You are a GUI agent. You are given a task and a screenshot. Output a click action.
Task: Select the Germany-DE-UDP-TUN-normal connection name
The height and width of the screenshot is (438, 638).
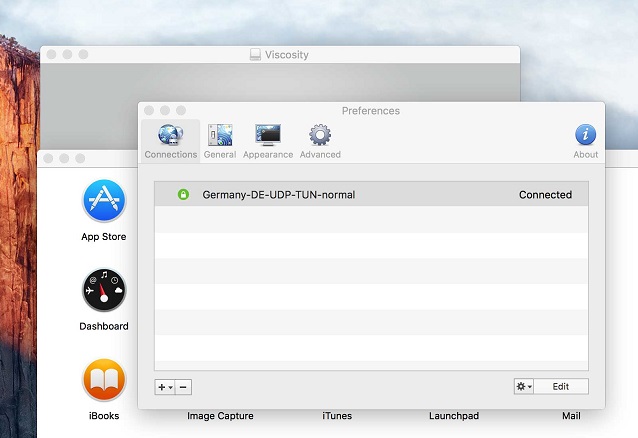pyautogui.click(x=278, y=195)
